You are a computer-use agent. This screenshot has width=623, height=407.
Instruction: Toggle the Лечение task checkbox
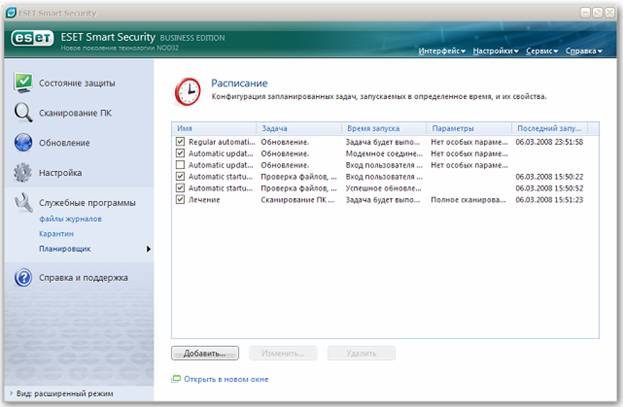click(x=179, y=200)
